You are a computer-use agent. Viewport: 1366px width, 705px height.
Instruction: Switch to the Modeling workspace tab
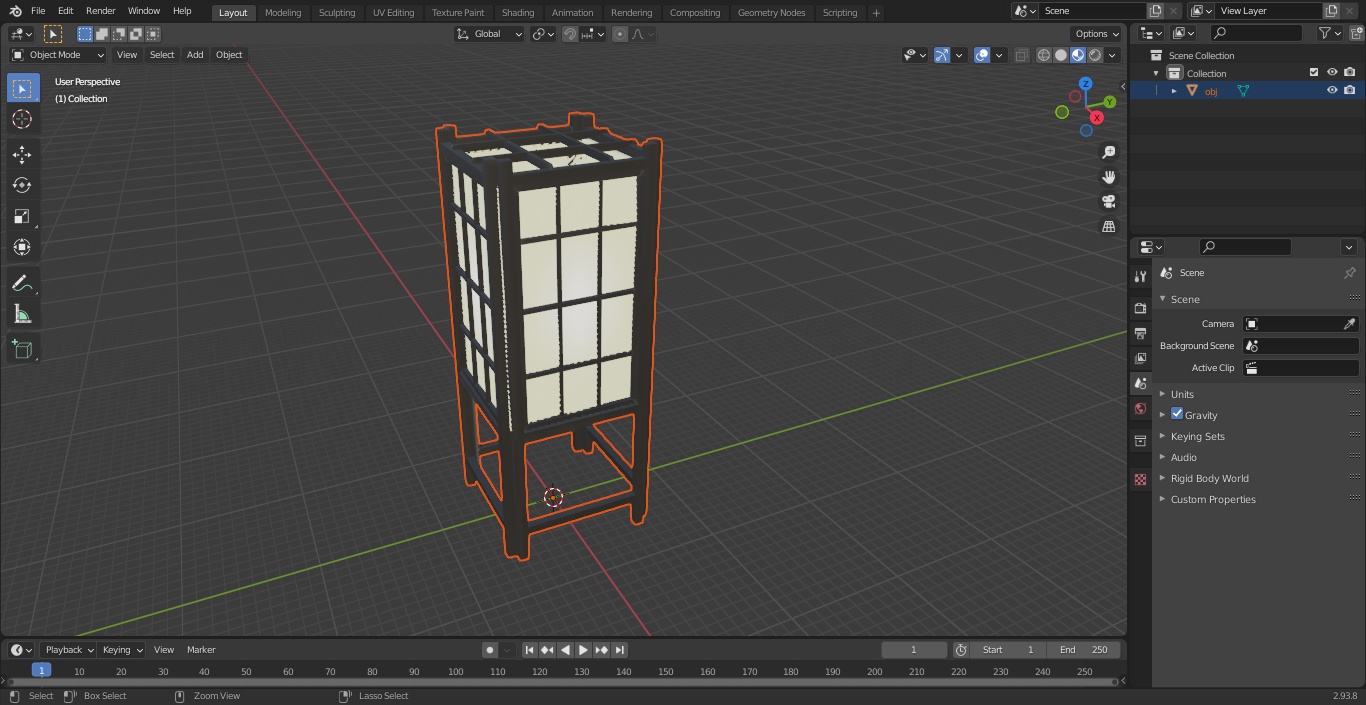pyautogui.click(x=283, y=13)
